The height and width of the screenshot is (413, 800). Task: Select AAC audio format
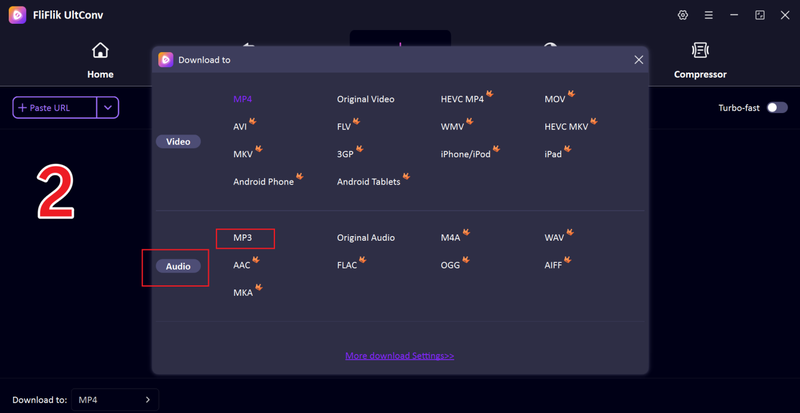tap(242, 265)
